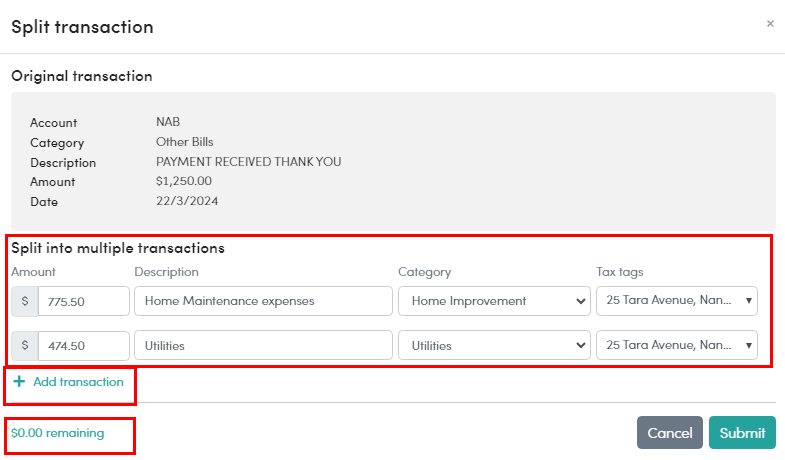The image size is (785, 460).
Task: Click the dollar sign before 775.50
Action: coord(25,301)
